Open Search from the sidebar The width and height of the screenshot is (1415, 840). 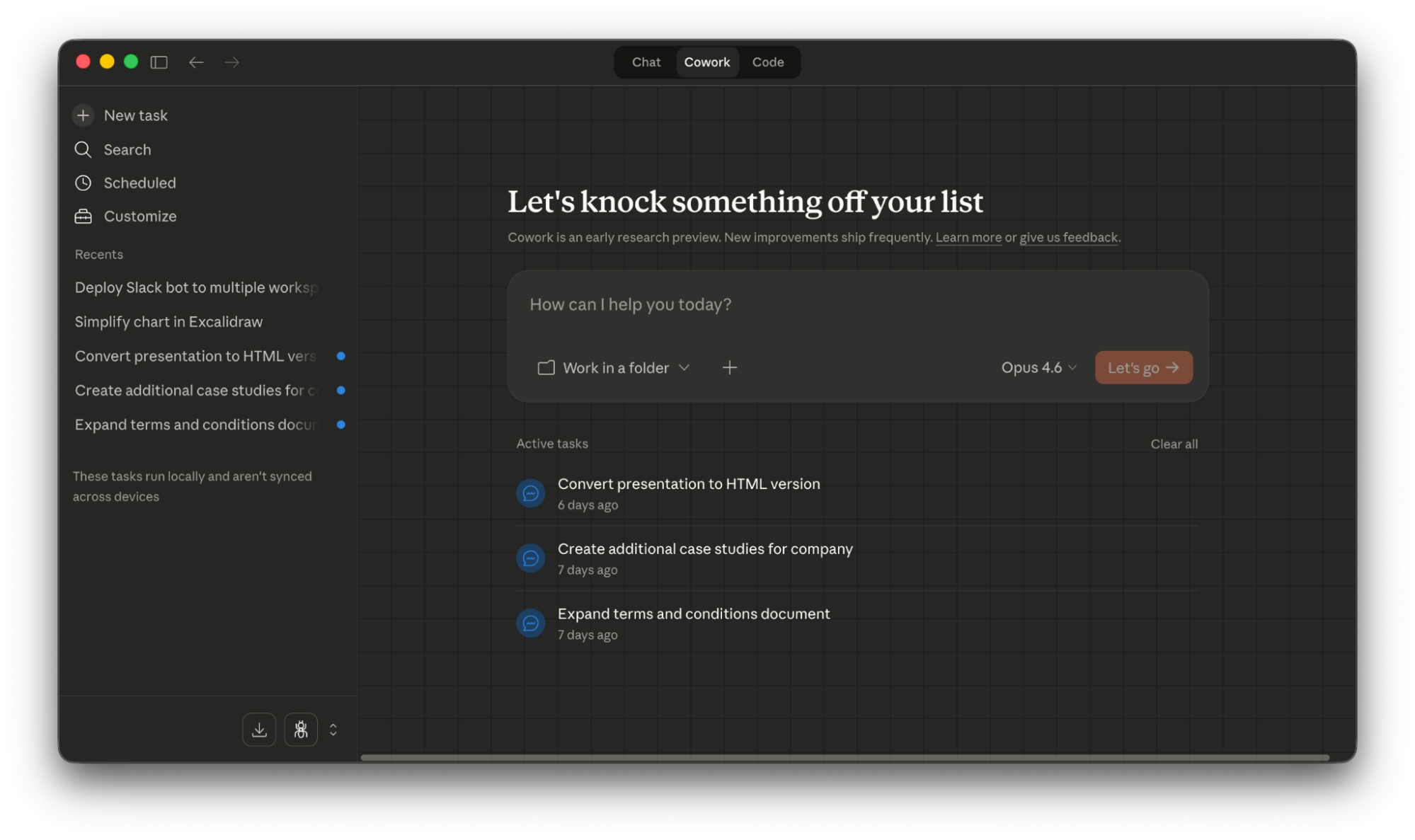point(127,149)
